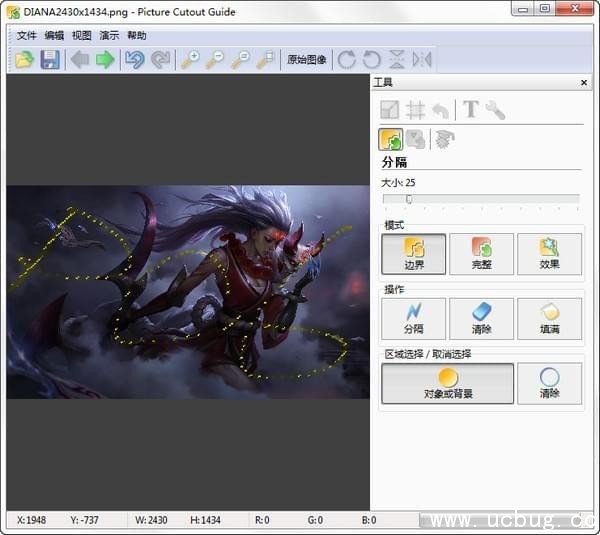Switch mode to 完整 (complete)
The height and width of the screenshot is (535, 600).
point(481,254)
